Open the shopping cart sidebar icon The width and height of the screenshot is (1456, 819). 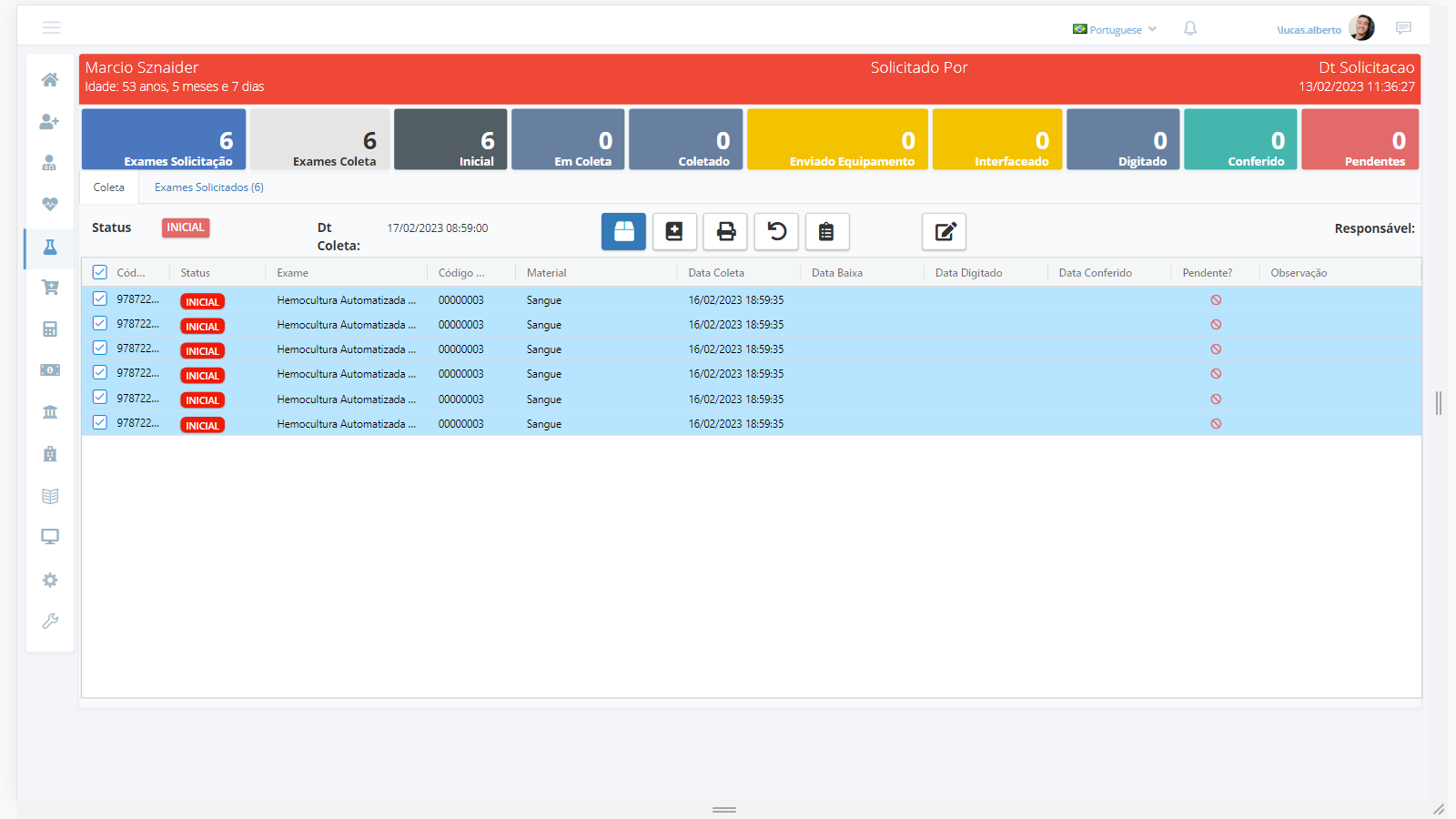click(x=50, y=288)
